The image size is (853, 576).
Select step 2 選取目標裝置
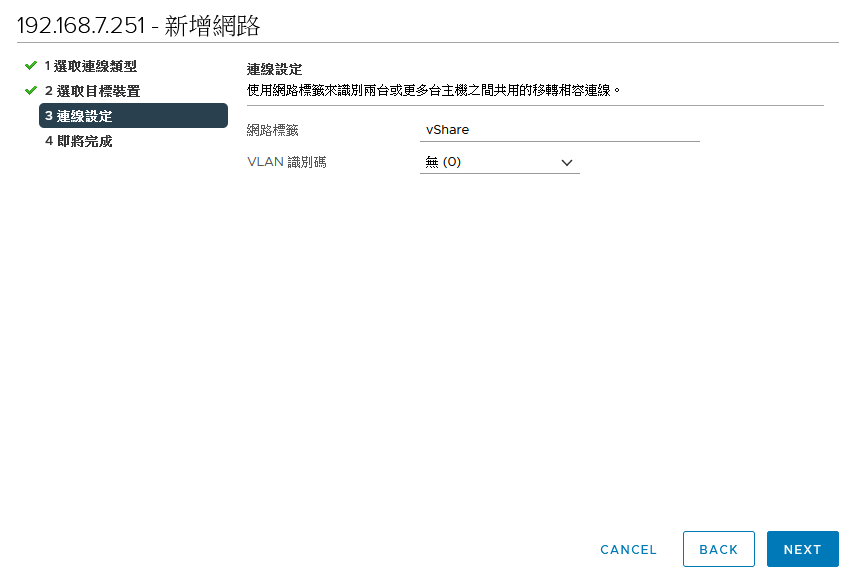[x=92, y=91]
